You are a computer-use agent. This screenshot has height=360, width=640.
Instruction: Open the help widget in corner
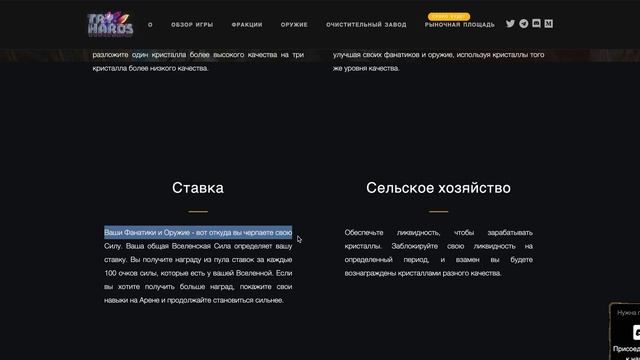click(625, 331)
